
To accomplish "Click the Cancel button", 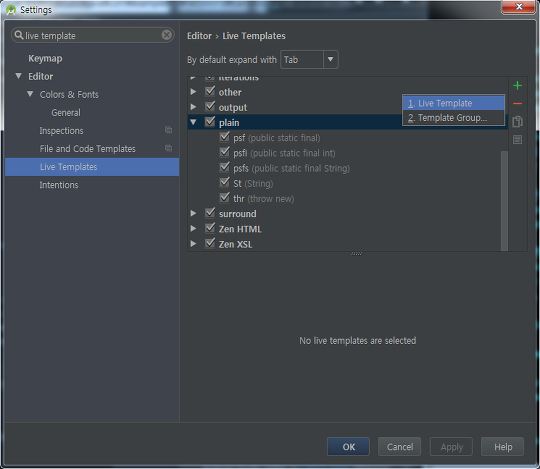I will (399, 447).
